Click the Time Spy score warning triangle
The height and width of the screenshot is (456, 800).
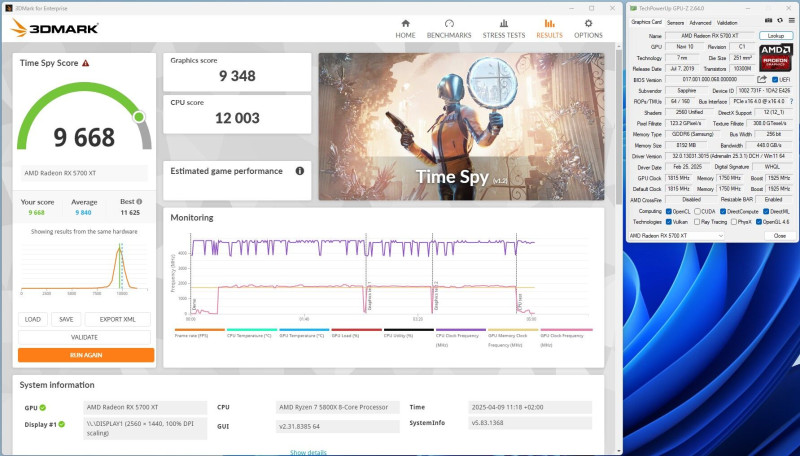point(86,63)
